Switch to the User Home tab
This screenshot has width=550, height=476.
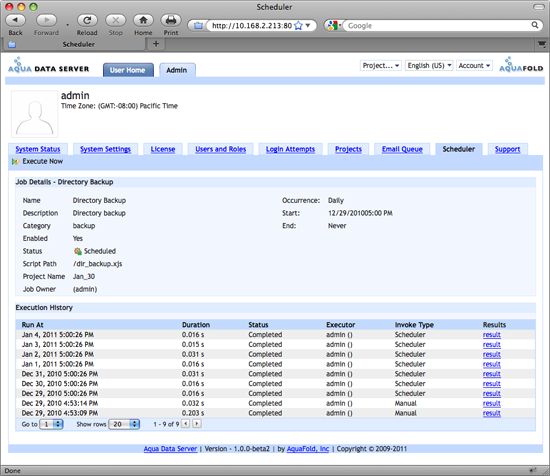pyautogui.click(x=128, y=70)
